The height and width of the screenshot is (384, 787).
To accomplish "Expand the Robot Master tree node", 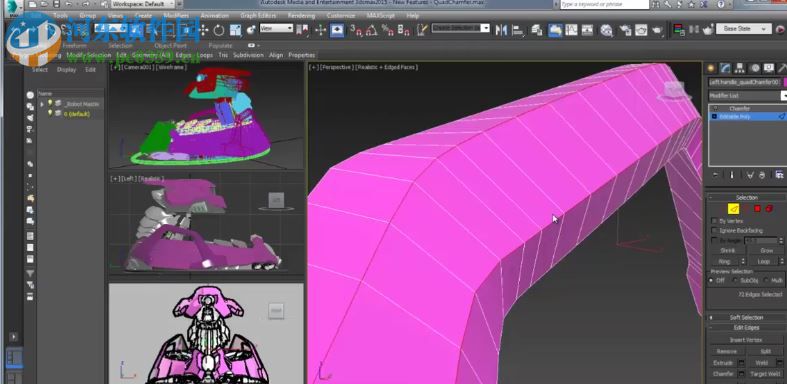I will tap(42, 104).
